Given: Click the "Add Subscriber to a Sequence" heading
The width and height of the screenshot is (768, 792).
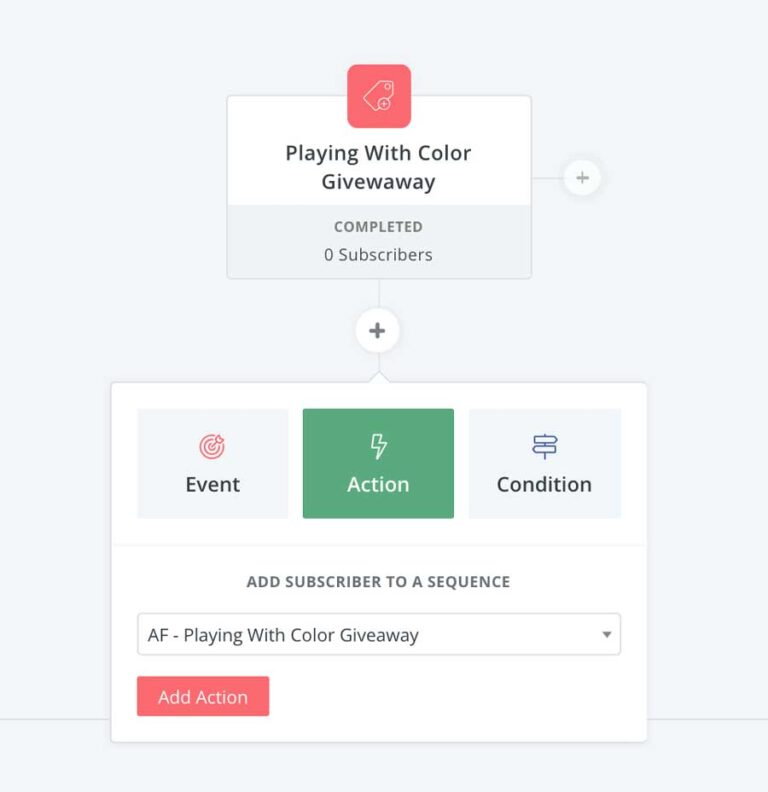Looking at the screenshot, I should point(378,582).
